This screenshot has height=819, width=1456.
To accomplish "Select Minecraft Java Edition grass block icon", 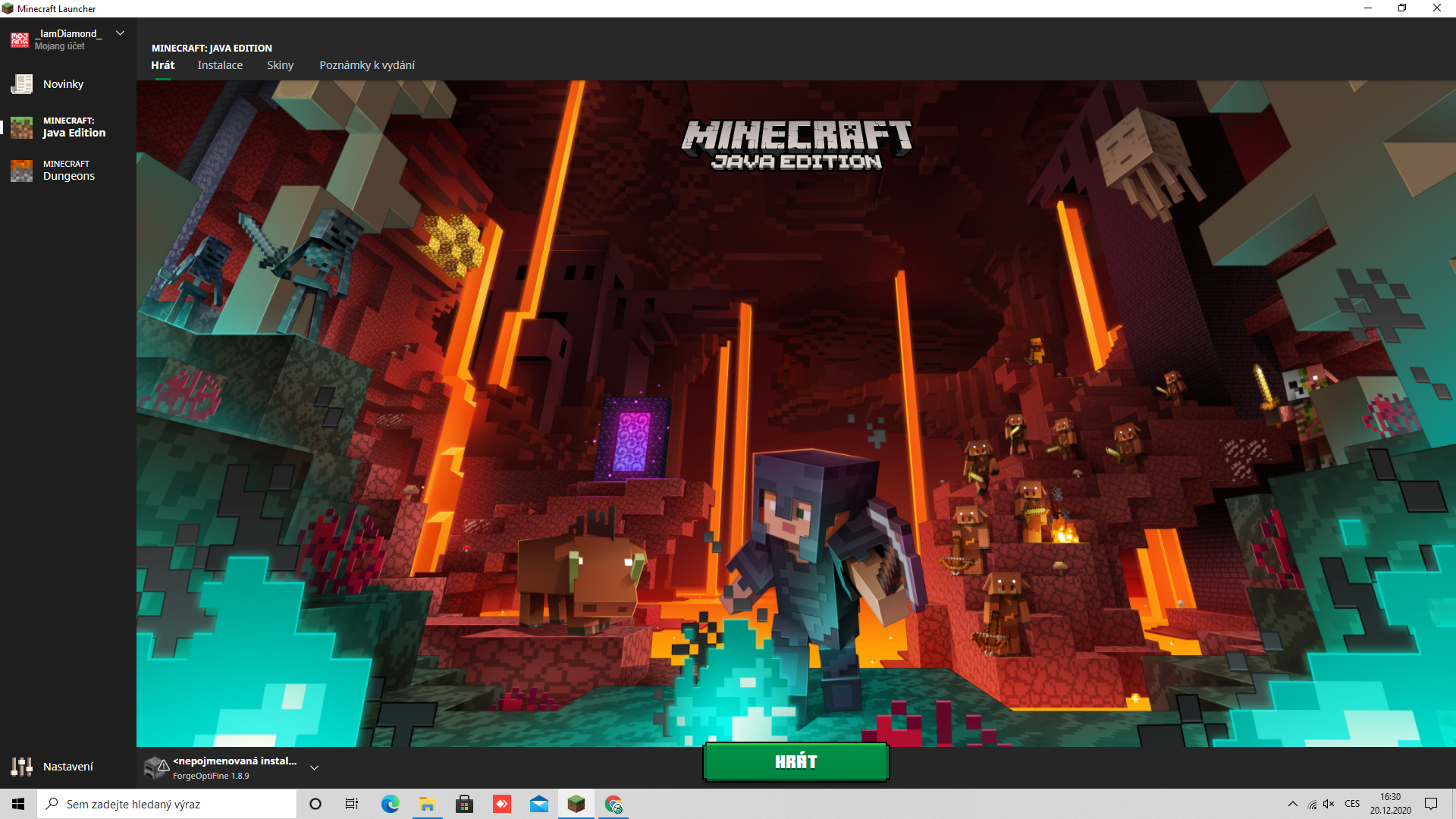I will [21, 127].
